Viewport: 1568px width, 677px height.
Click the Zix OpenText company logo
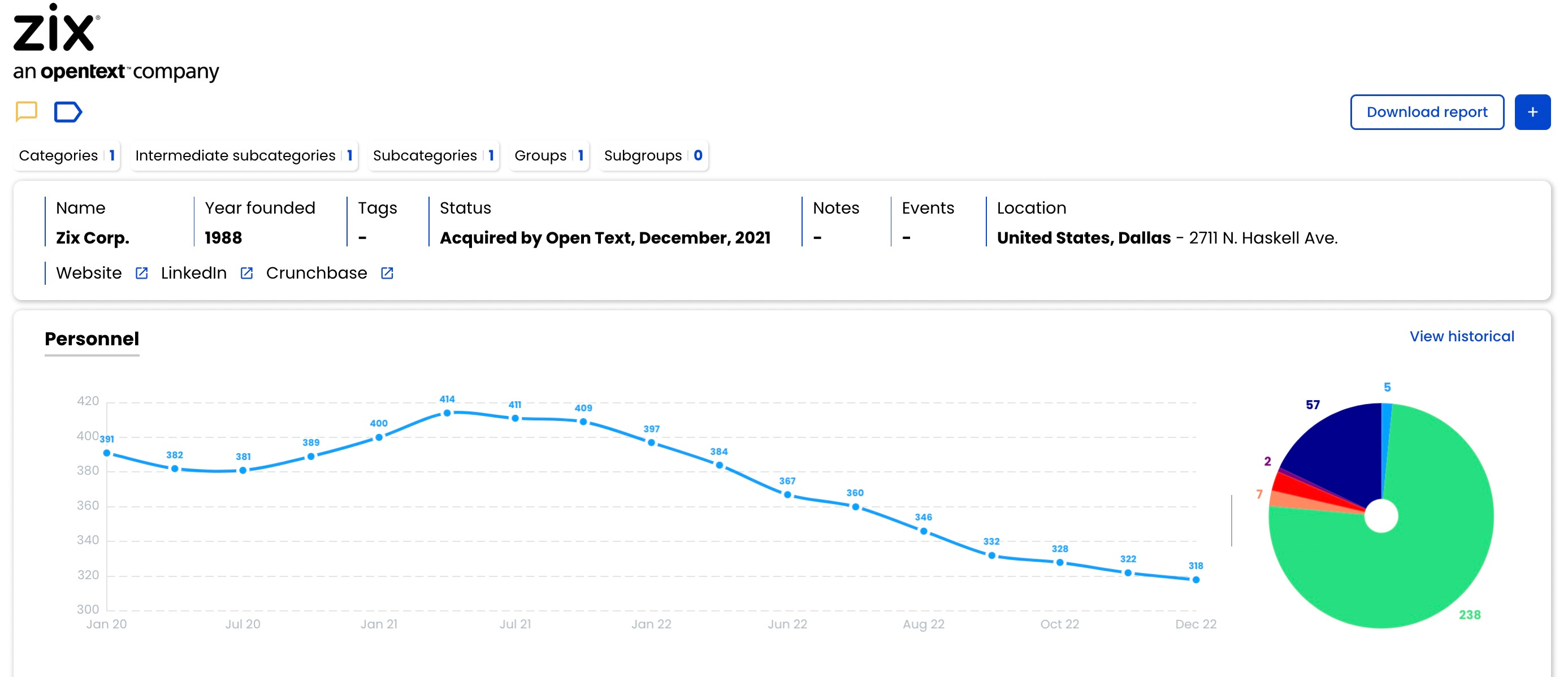[116, 42]
